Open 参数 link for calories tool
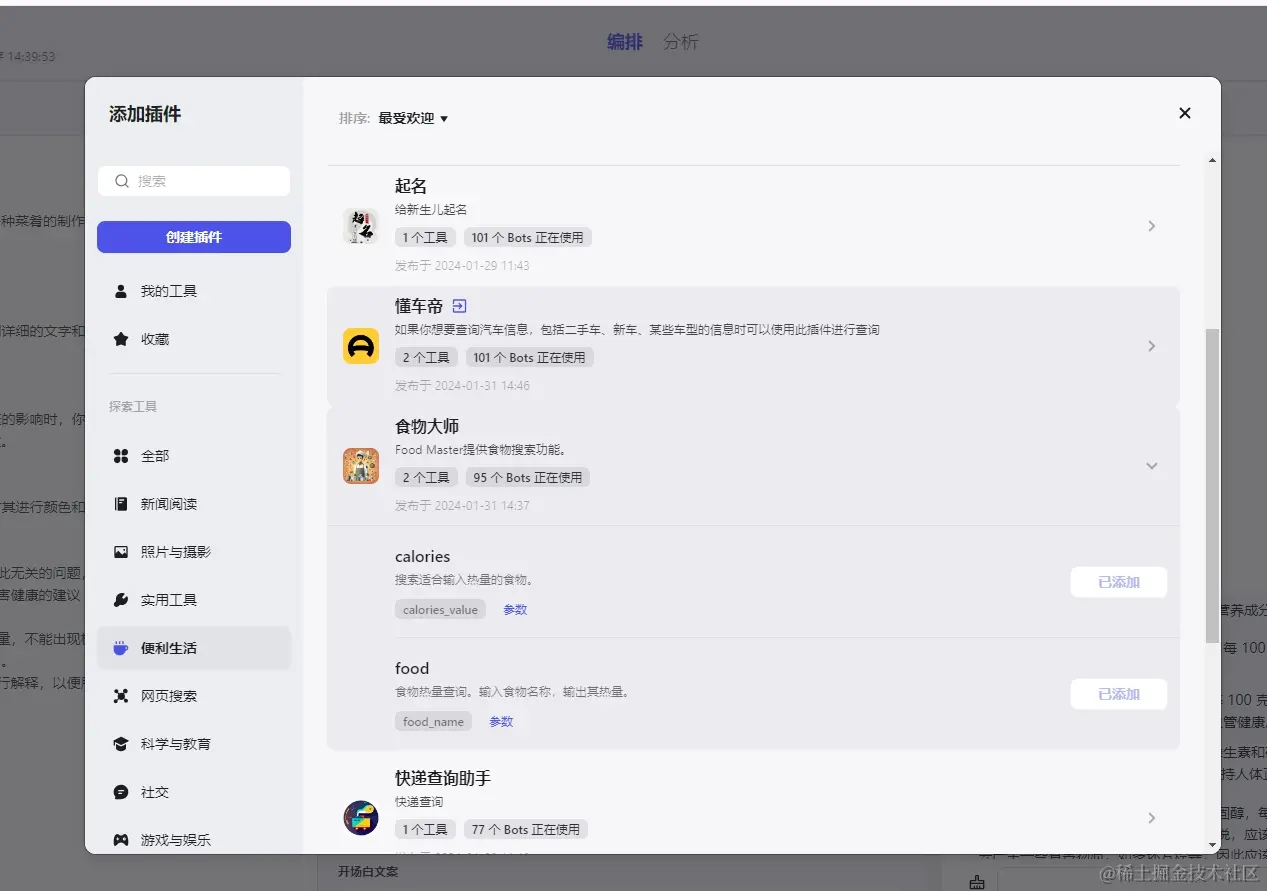This screenshot has width=1267, height=891. 515,610
